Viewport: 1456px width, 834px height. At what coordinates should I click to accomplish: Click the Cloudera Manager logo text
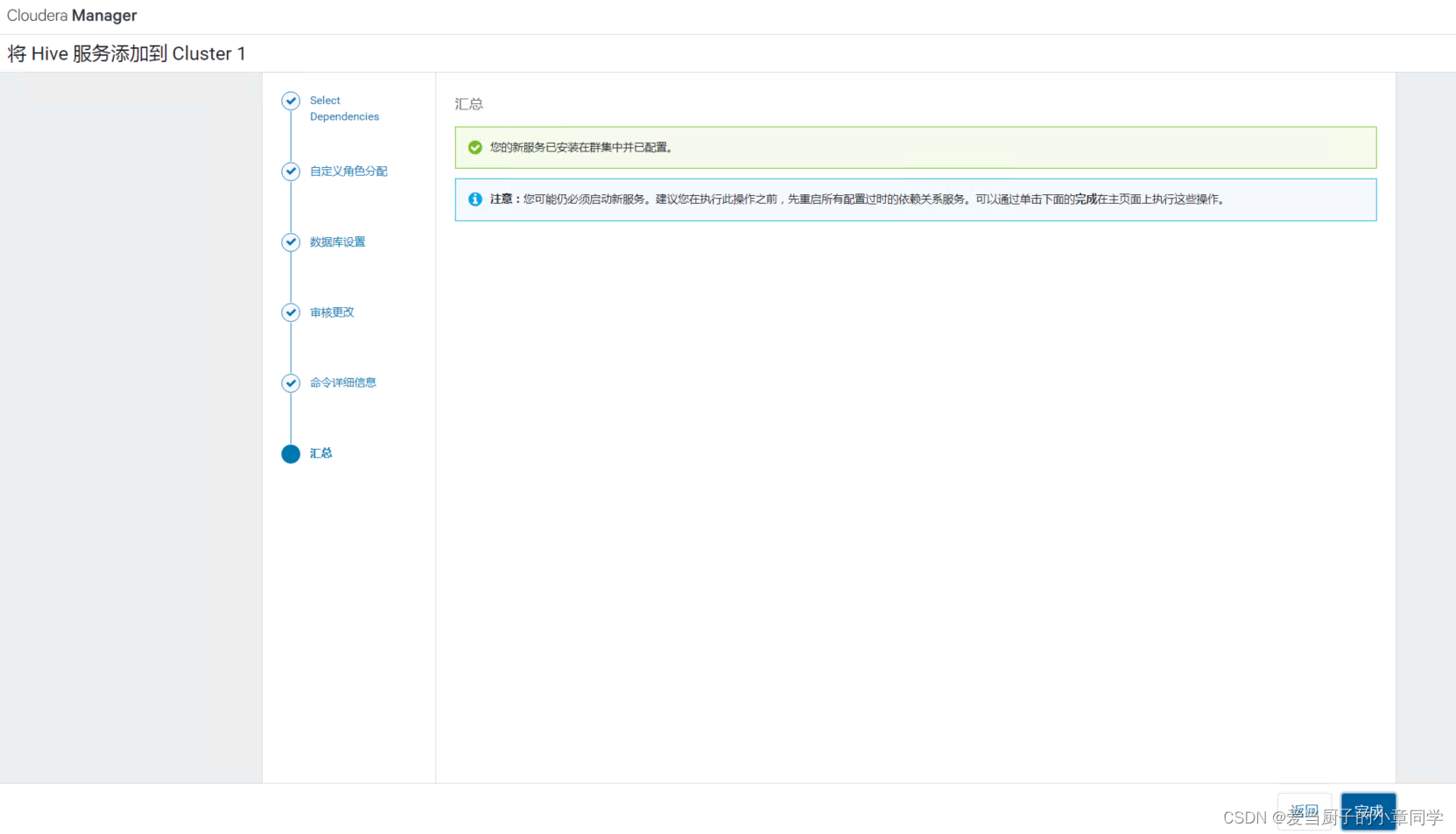coord(72,16)
